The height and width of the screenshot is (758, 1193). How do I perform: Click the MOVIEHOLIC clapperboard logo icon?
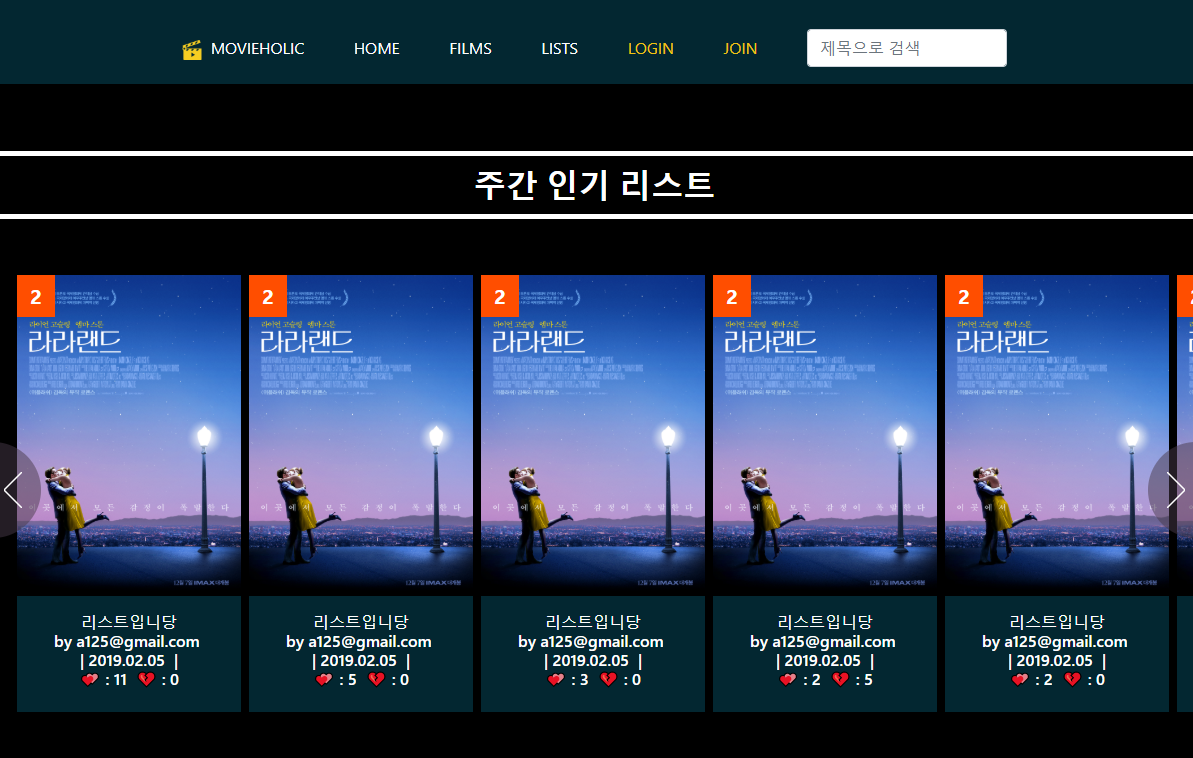(192, 49)
